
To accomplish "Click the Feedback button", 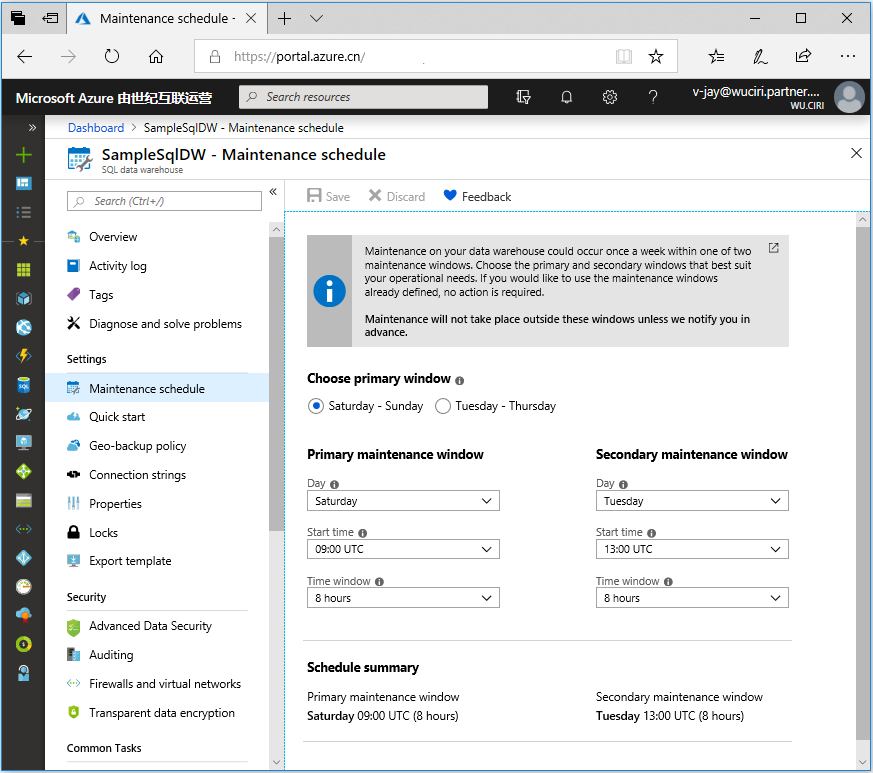I will 477,196.
